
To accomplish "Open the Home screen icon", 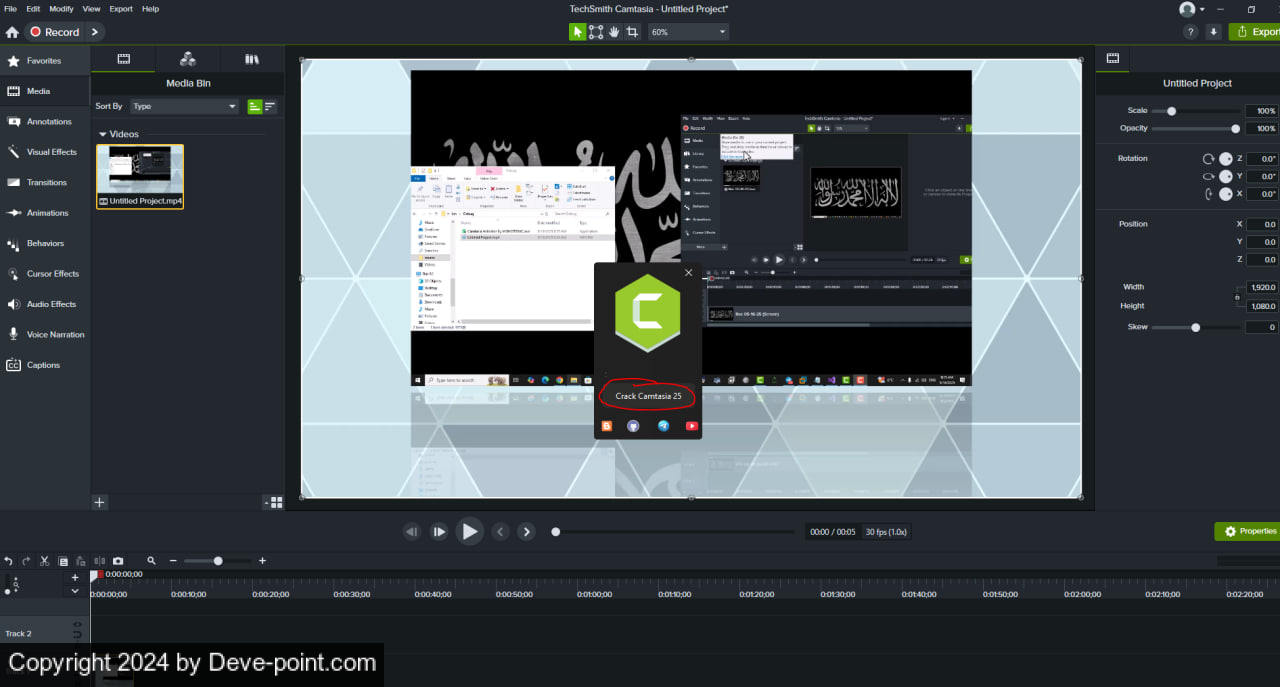I will click(x=12, y=32).
